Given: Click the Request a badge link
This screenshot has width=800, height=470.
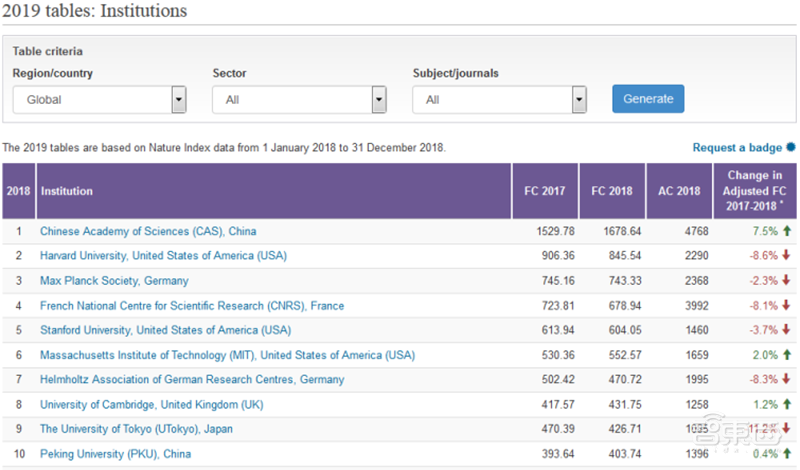Looking at the screenshot, I should click(737, 148).
